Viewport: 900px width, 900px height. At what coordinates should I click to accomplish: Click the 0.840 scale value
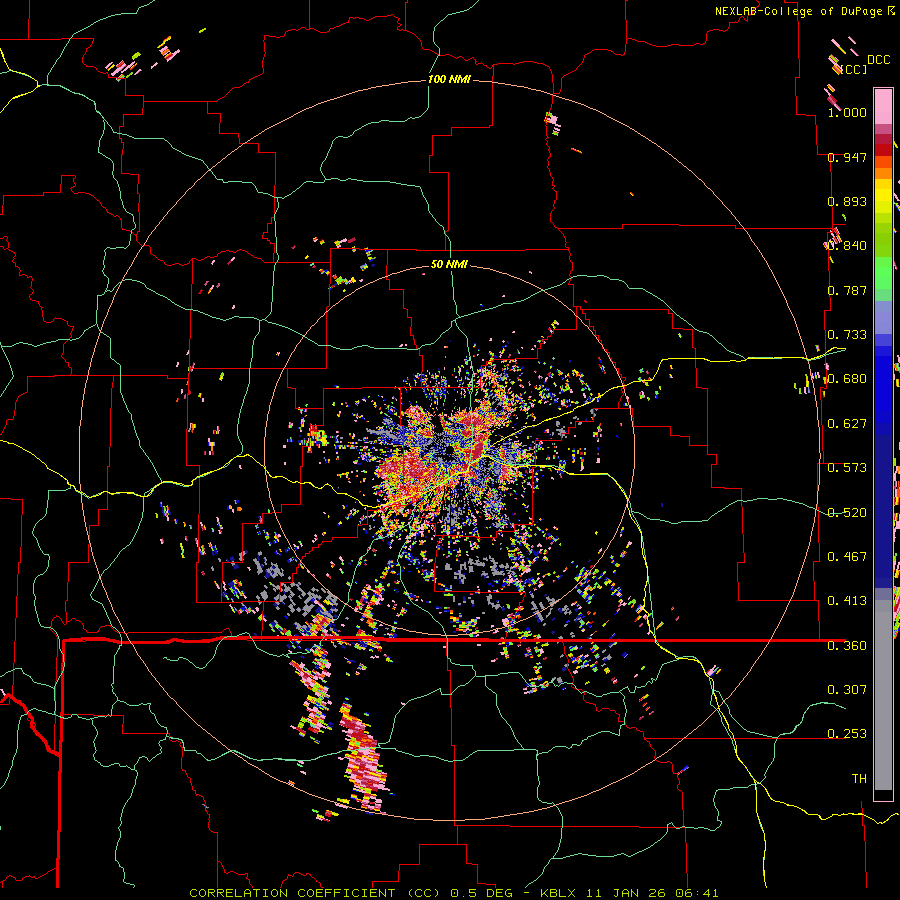coord(847,246)
